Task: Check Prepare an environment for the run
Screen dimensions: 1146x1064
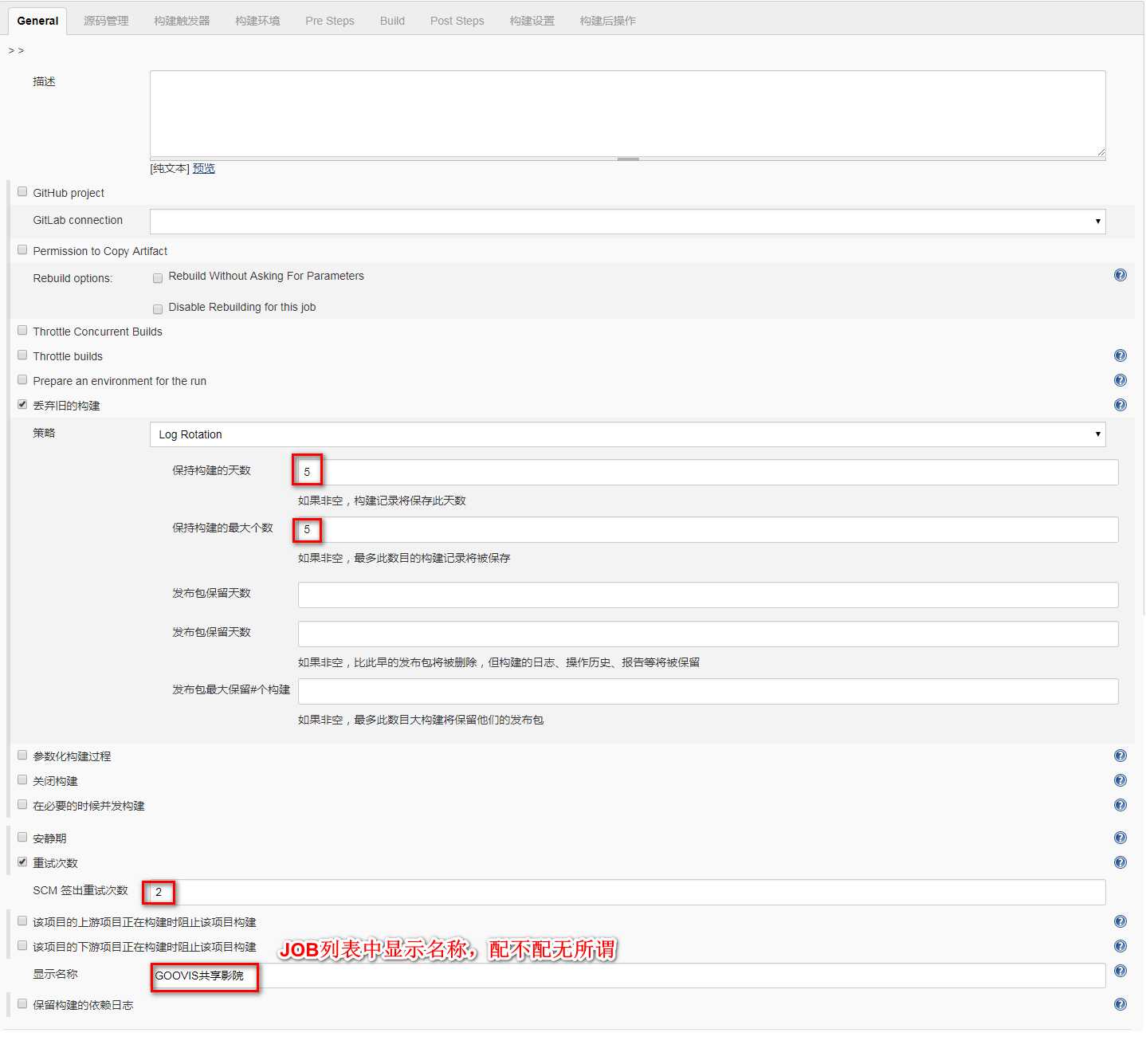Action: click(x=22, y=380)
